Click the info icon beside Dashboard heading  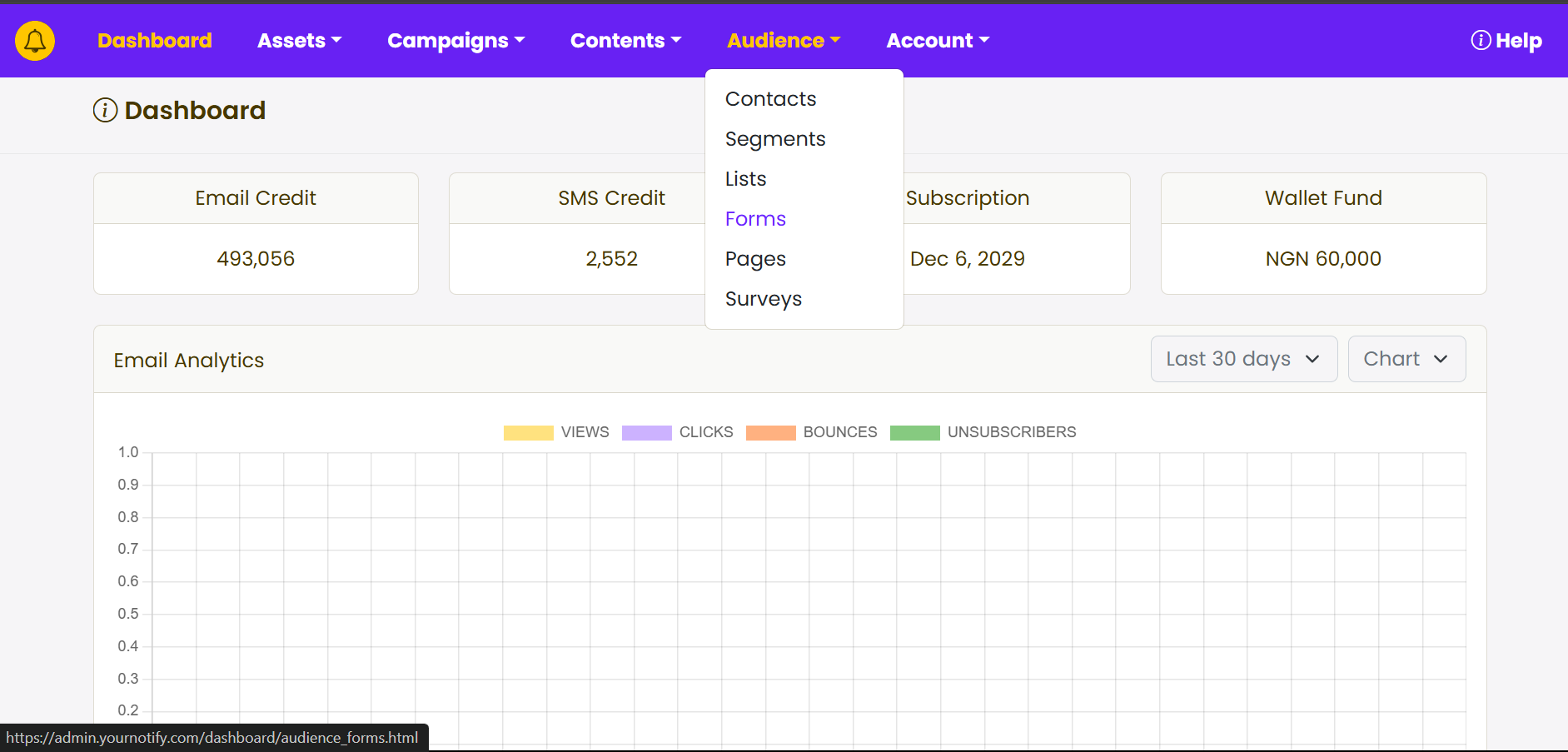coord(105,110)
